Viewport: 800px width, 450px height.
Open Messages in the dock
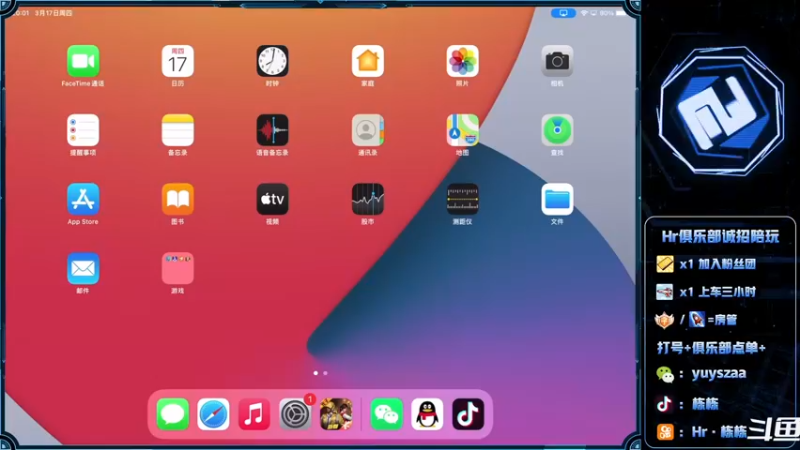coord(172,414)
